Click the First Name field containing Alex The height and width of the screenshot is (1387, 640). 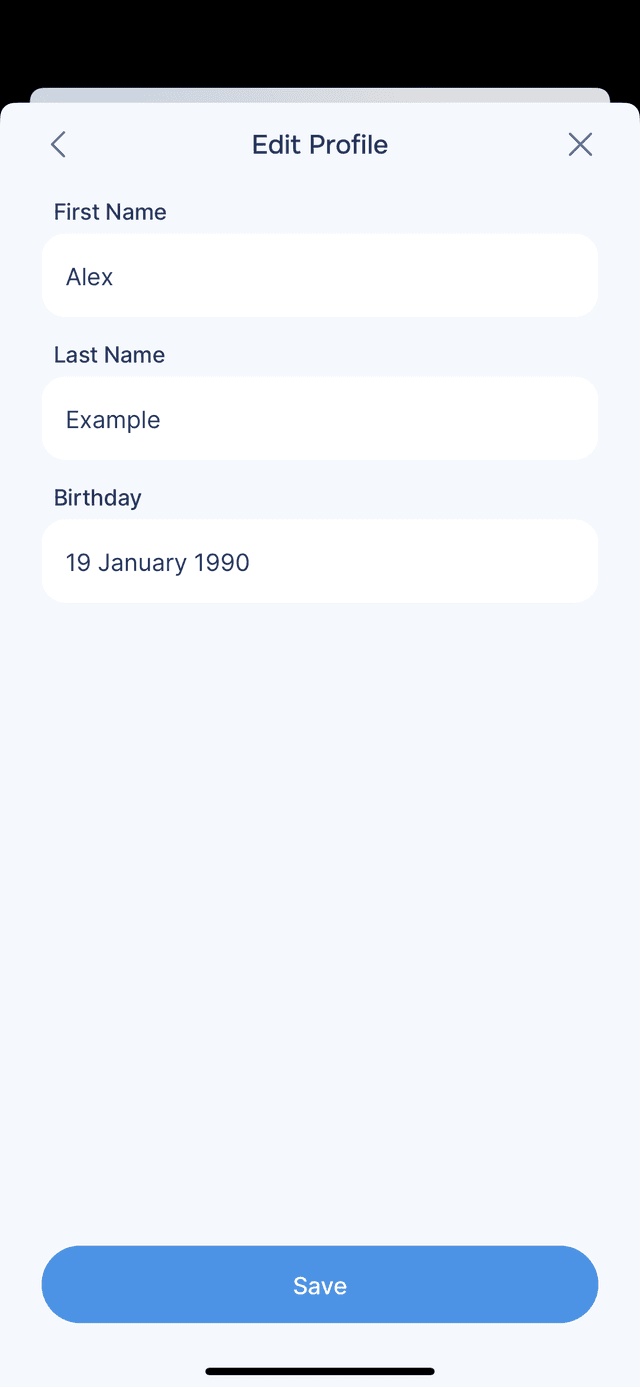pos(320,275)
